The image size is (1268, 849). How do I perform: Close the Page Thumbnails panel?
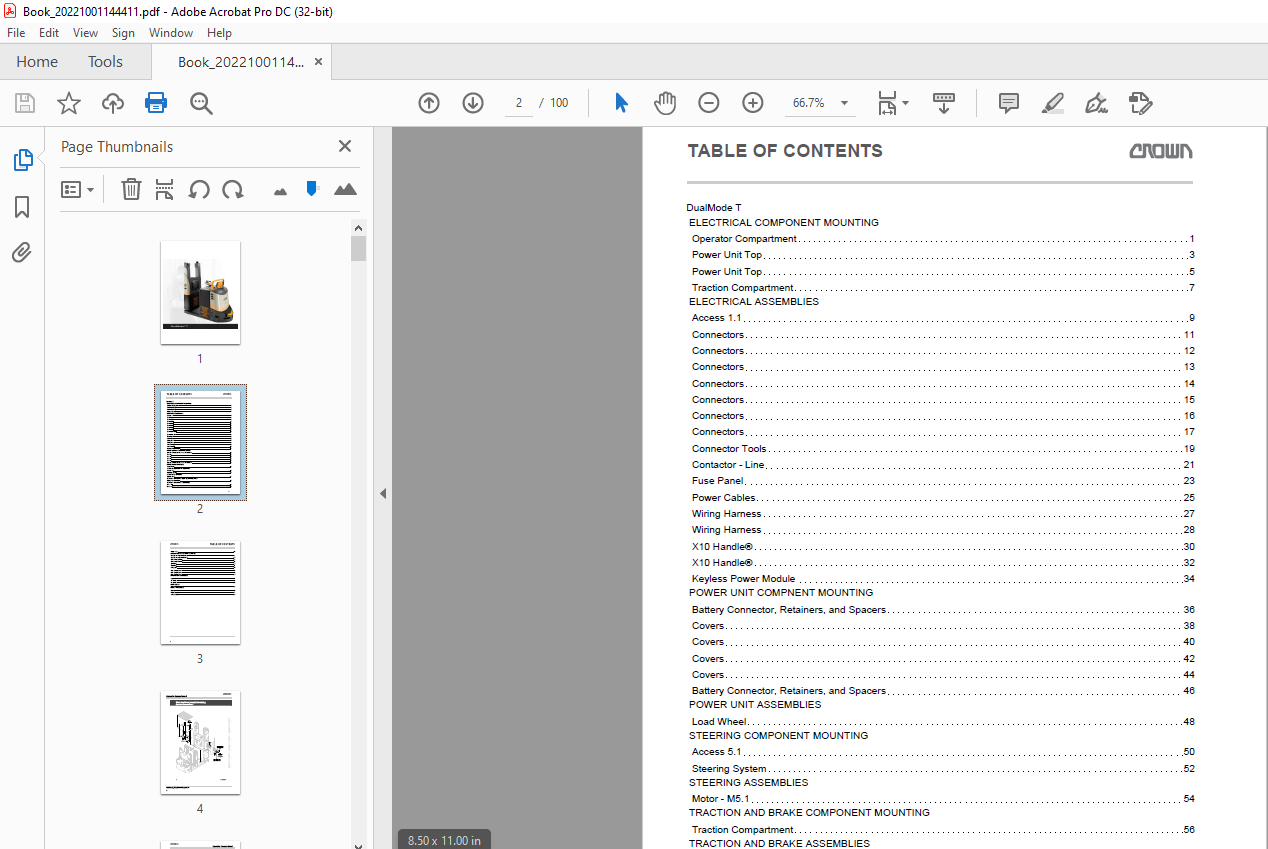pyautogui.click(x=345, y=146)
